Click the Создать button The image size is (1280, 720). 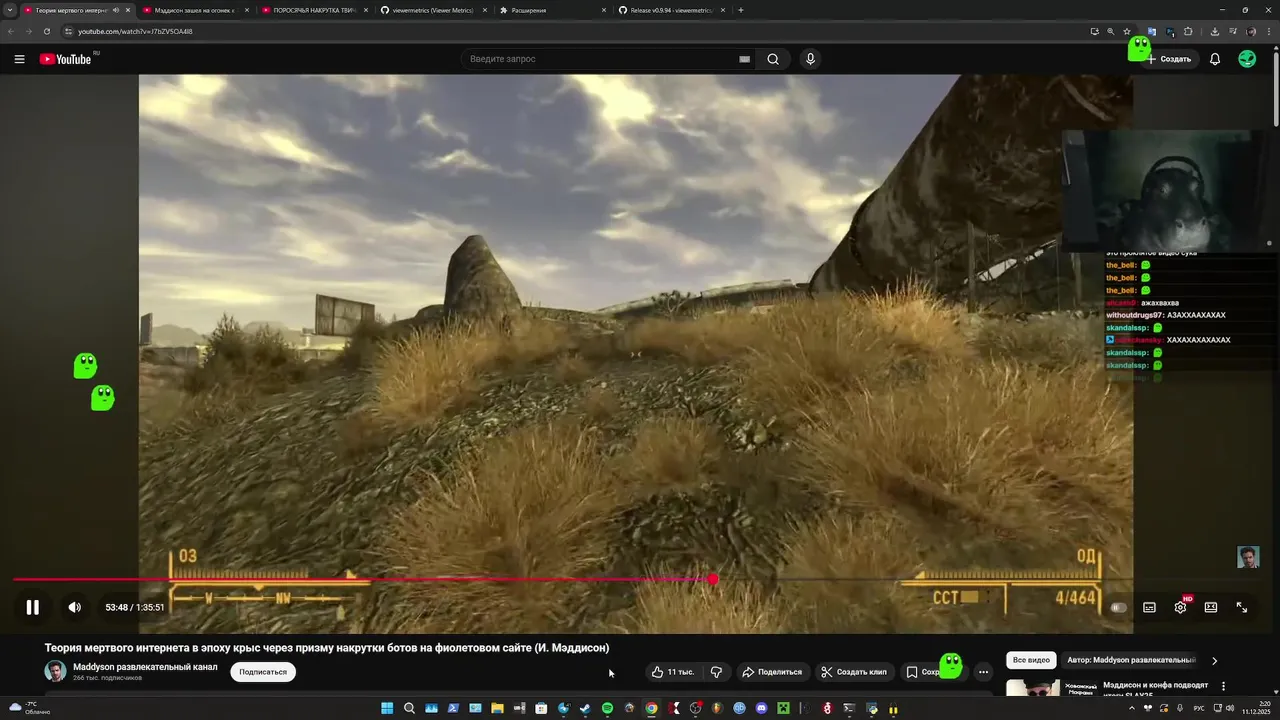tap(1169, 59)
